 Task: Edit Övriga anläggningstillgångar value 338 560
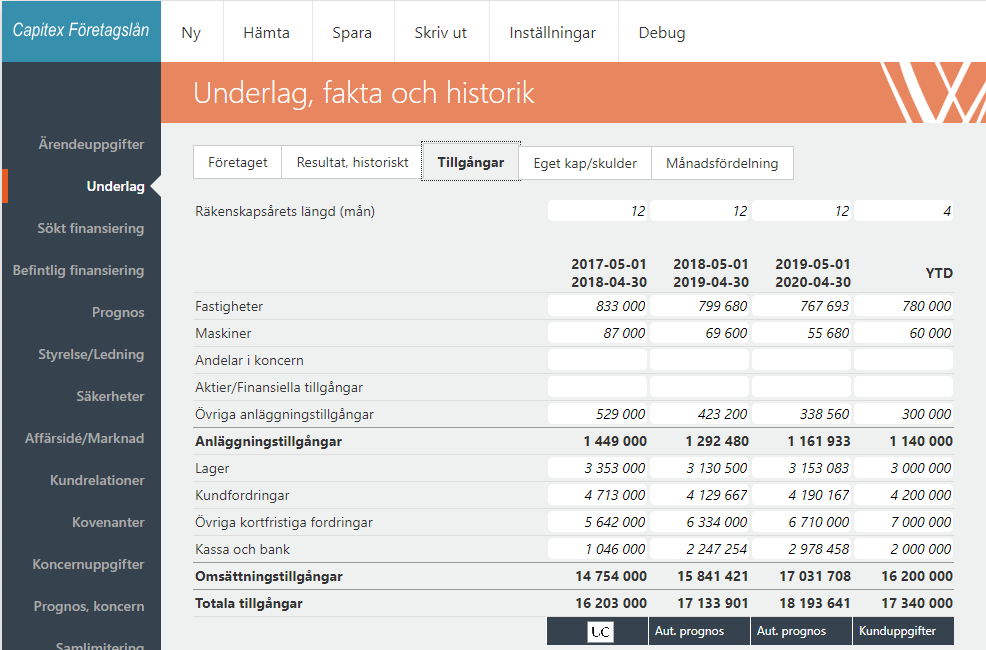(x=801, y=414)
